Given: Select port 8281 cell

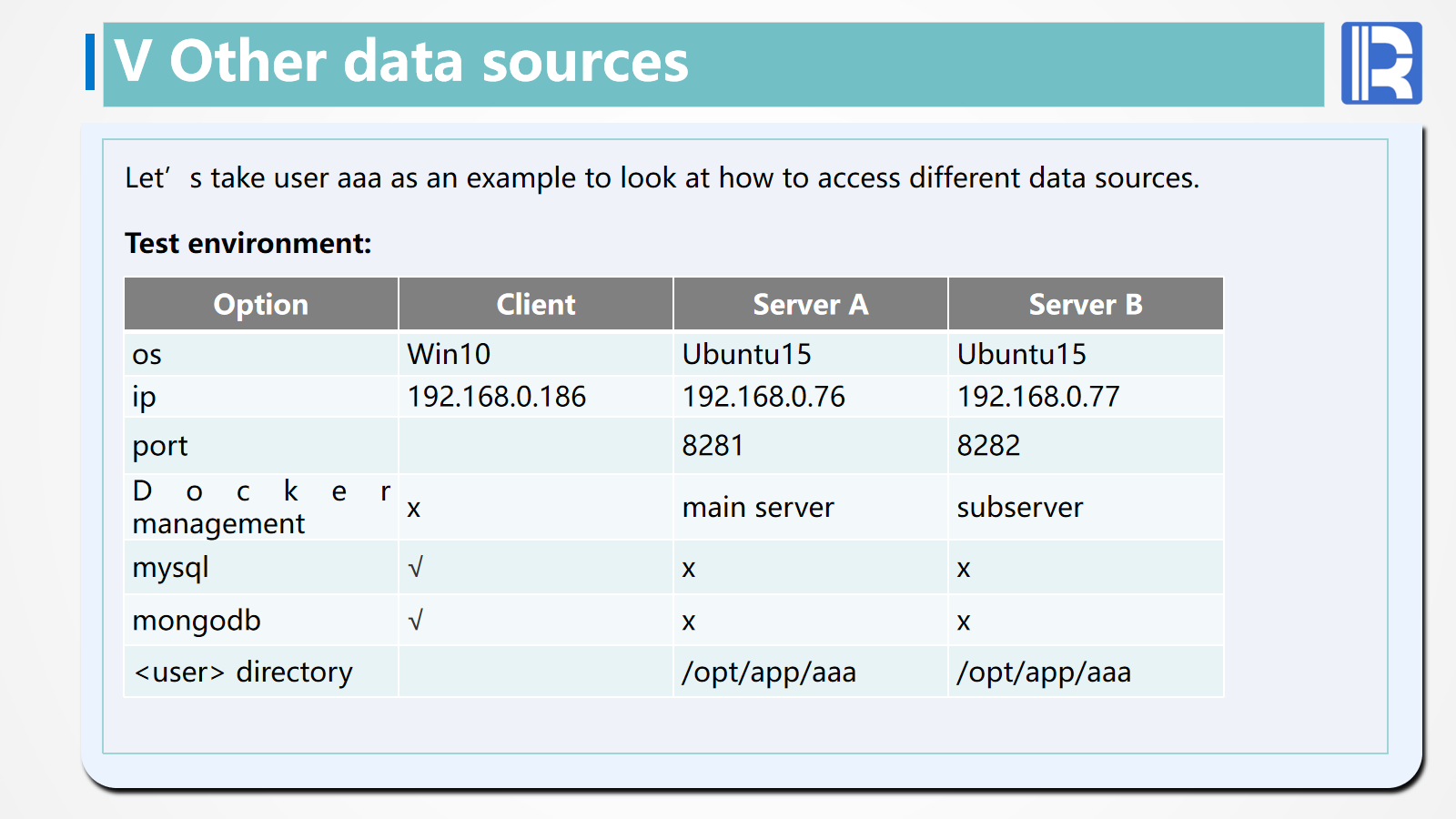Looking at the screenshot, I should coord(713,446).
